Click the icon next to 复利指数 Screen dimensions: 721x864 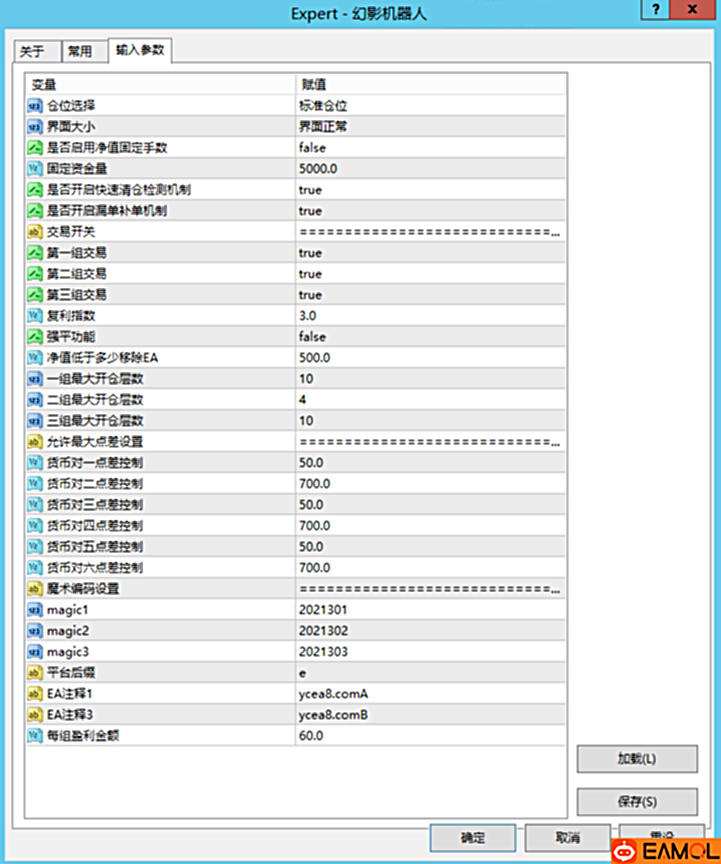coord(34,316)
